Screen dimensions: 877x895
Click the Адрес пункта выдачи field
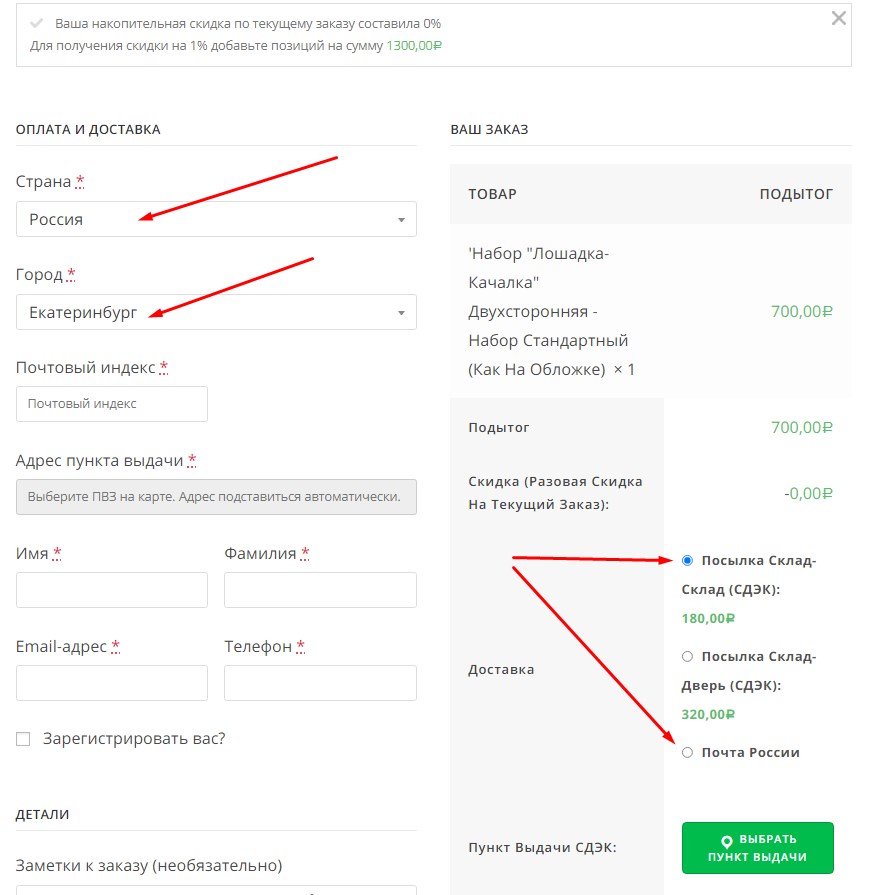(x=216, y=497)
